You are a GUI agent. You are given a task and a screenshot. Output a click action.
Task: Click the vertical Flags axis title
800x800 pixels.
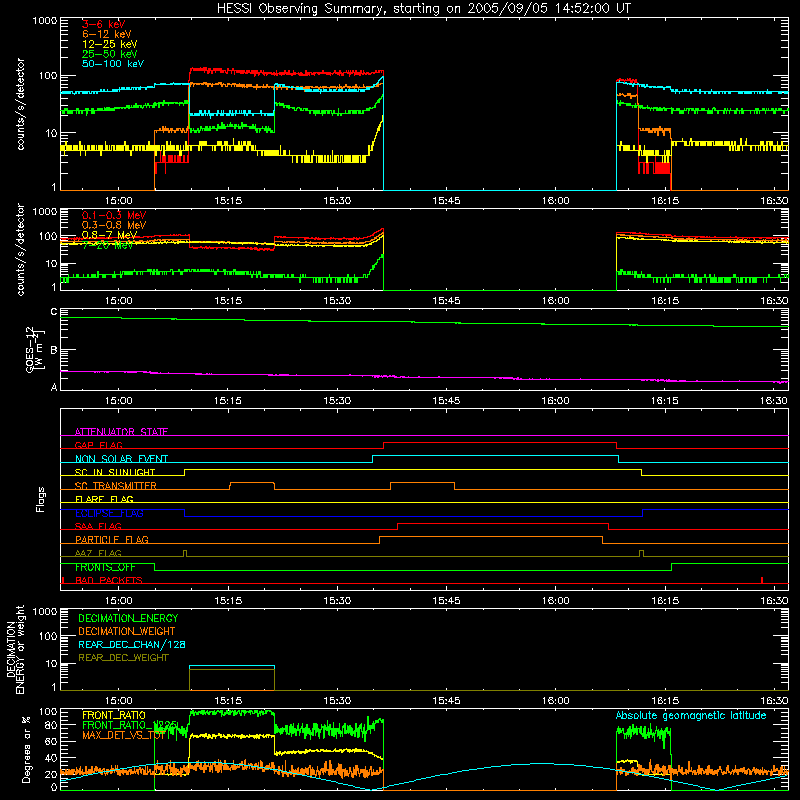coord(40,499)
